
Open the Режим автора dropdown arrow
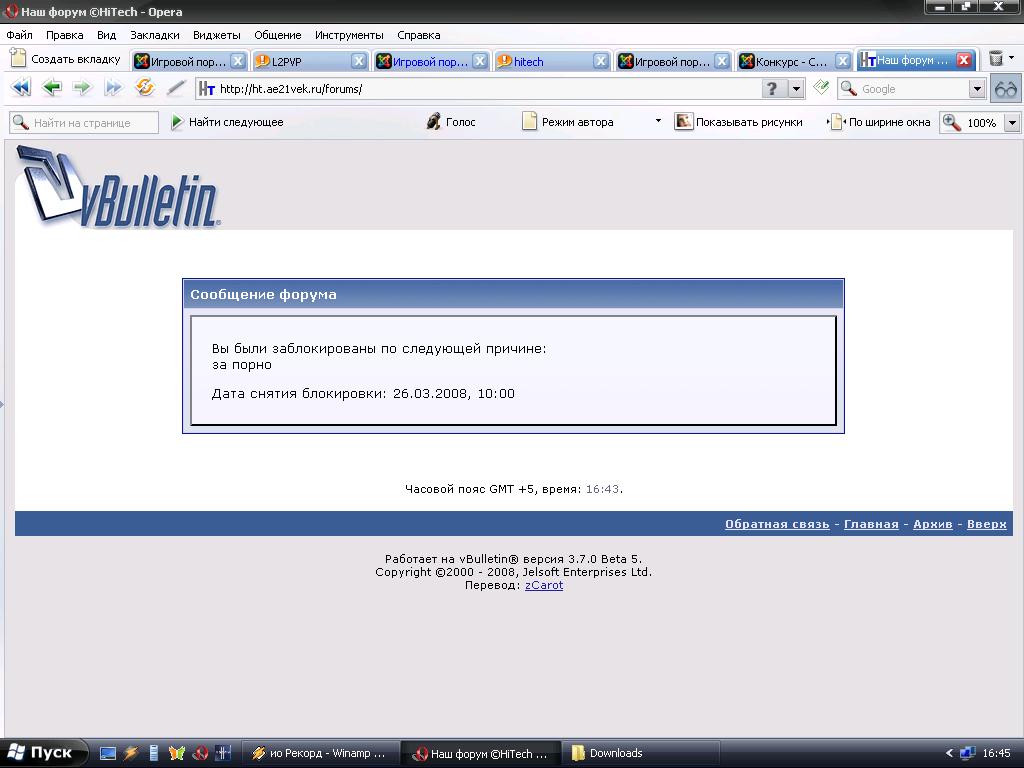click(x=658, y=121)
